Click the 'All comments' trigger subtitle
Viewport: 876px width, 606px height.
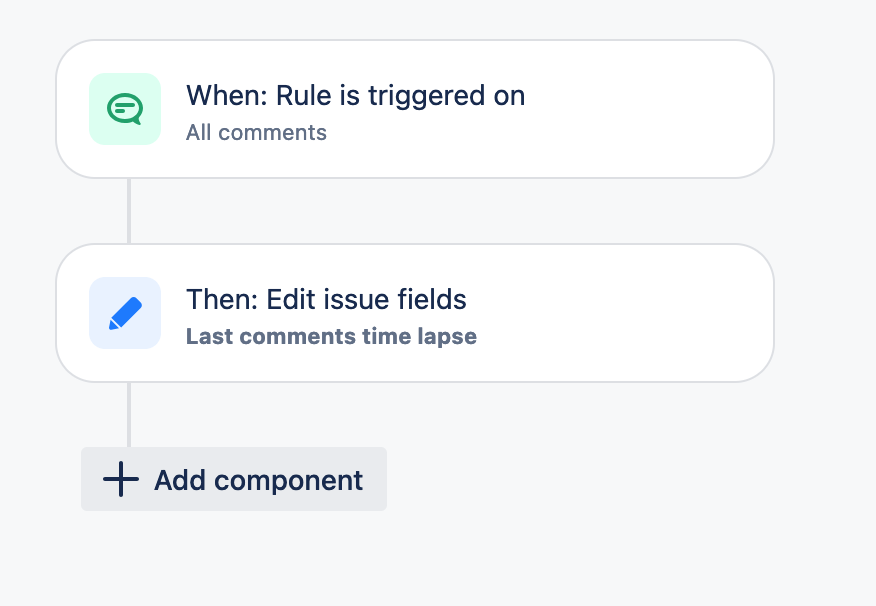pyautogui.click(x=256, y=133)
